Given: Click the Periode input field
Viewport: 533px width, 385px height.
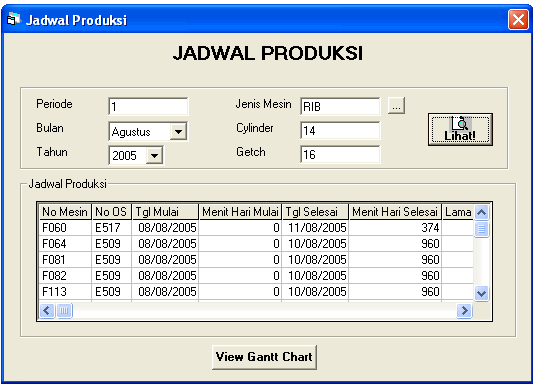Looking at the screenshot, I should (148, 106).
